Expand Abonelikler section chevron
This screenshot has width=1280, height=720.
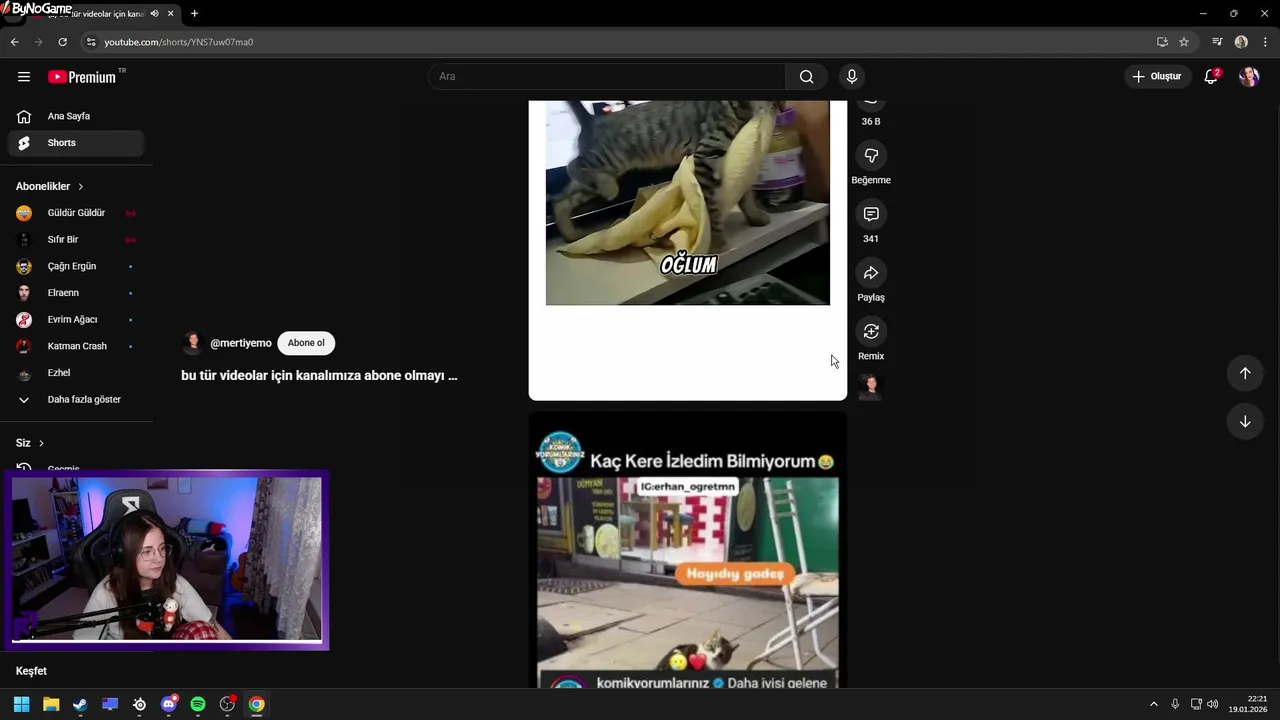(81, 187)
